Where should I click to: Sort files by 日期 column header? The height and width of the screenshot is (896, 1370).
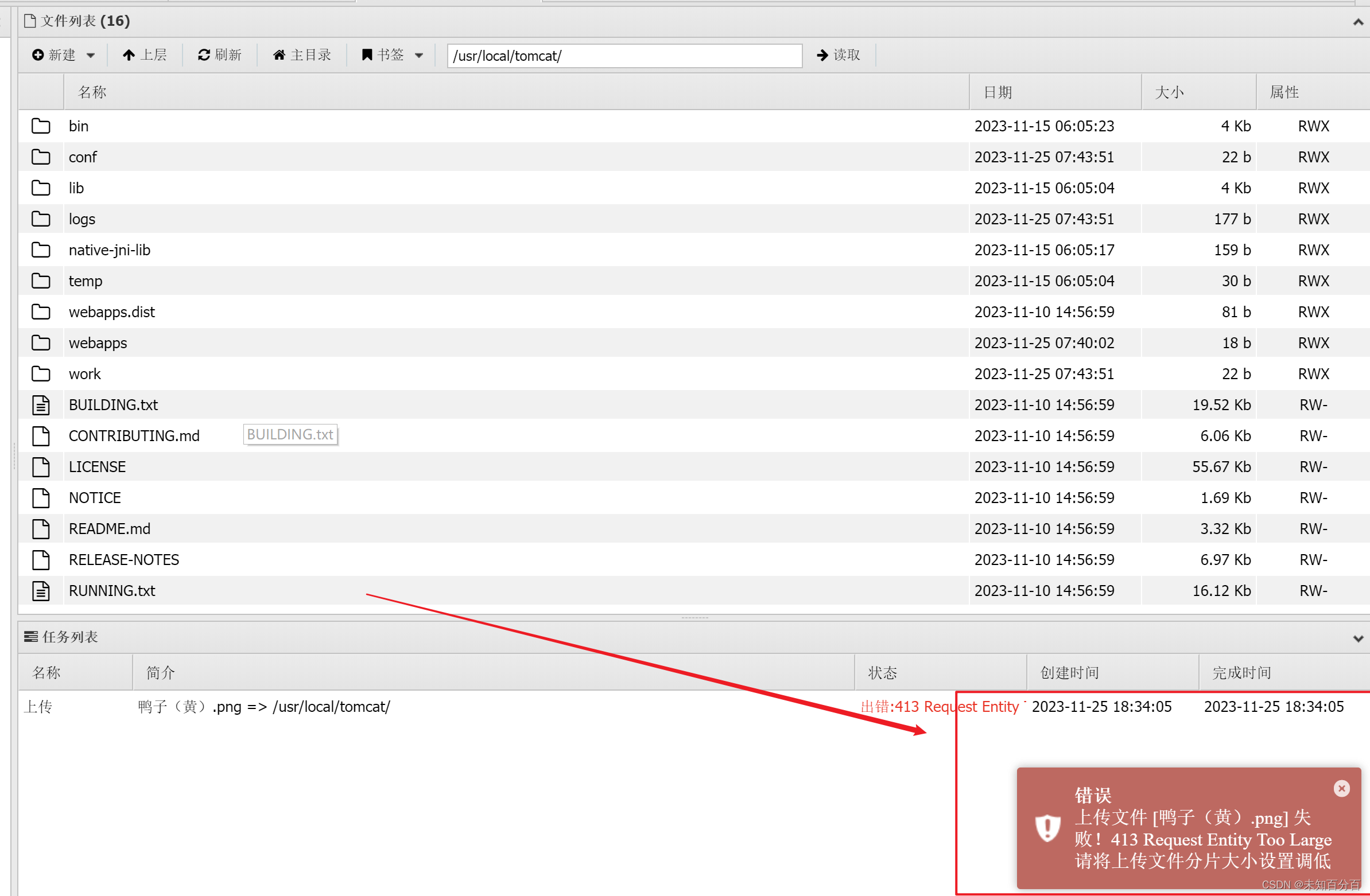pyautogui.click(x=998, y=92)
